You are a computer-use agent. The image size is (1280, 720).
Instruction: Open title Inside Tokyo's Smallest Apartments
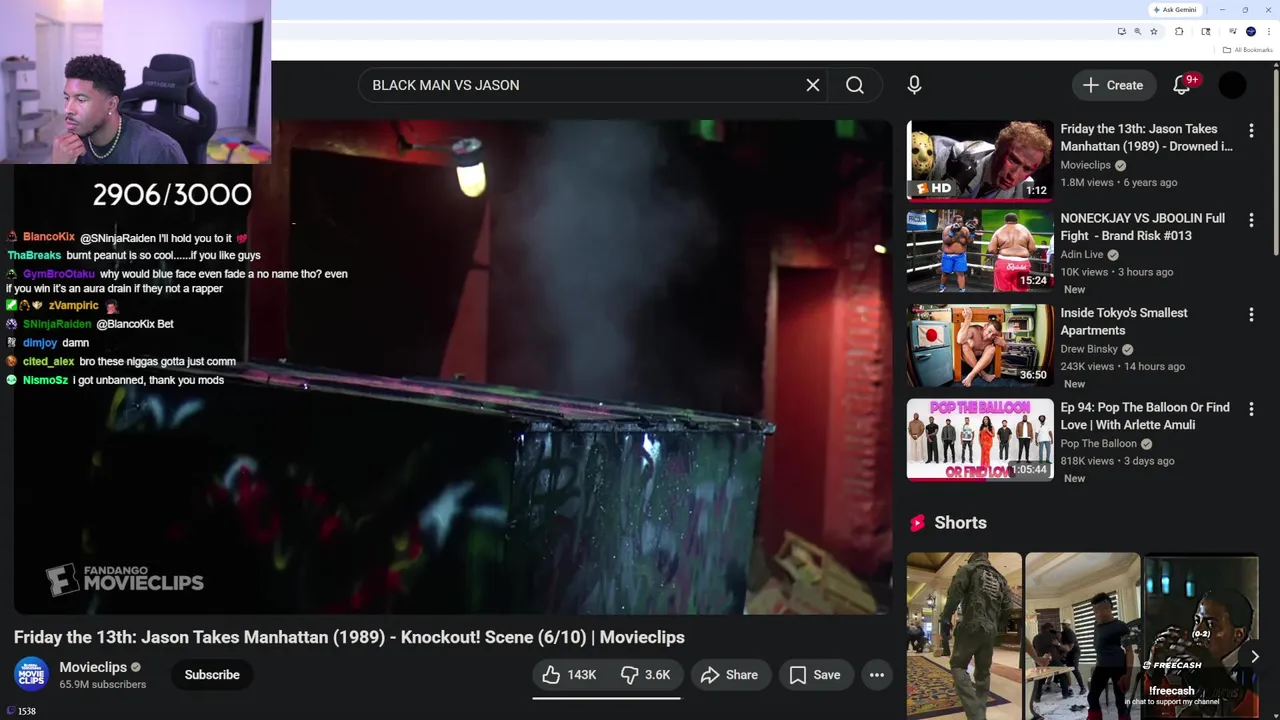[1124, 321]
